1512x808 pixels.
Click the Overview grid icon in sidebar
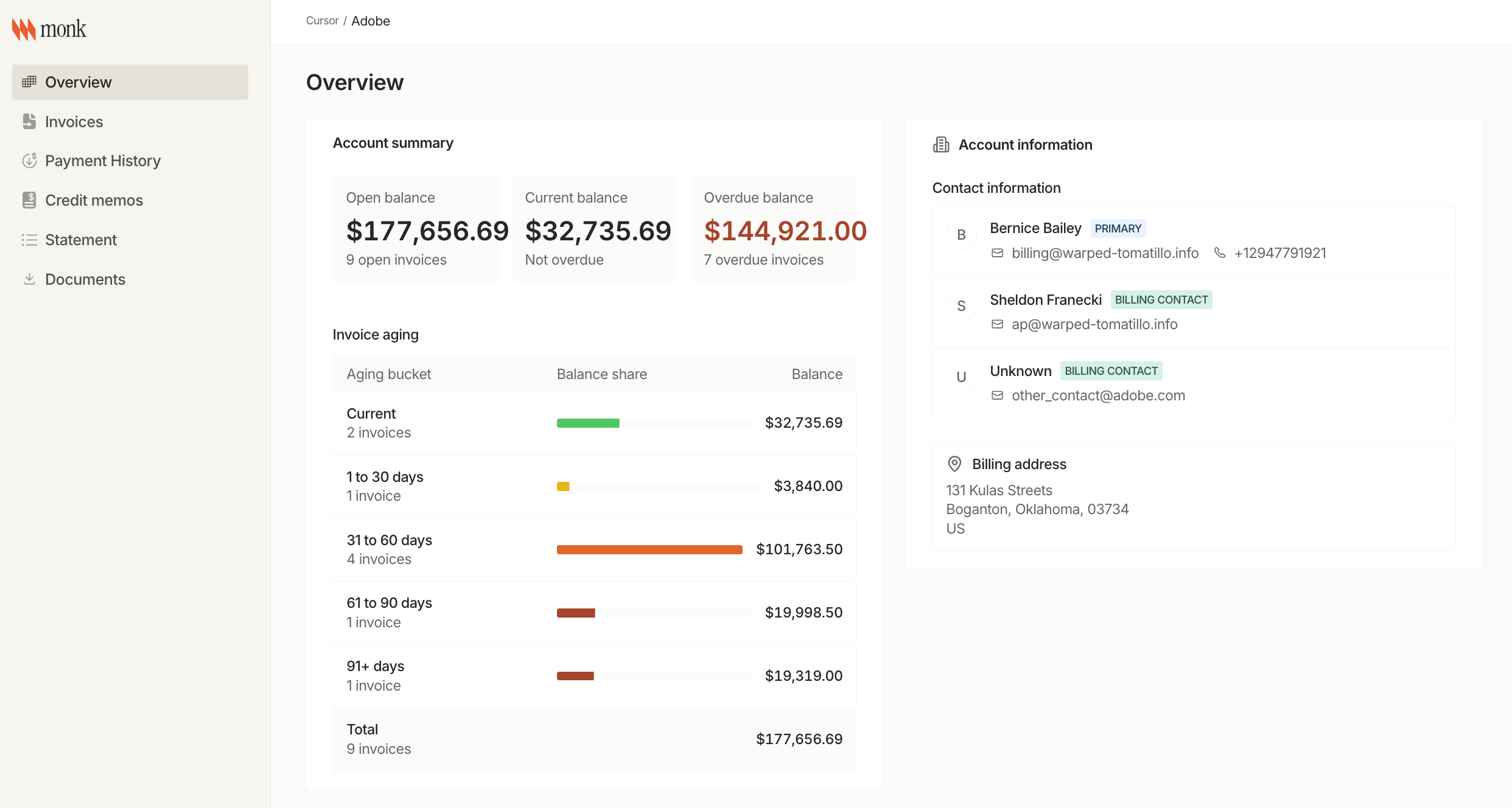pos(29,82)
